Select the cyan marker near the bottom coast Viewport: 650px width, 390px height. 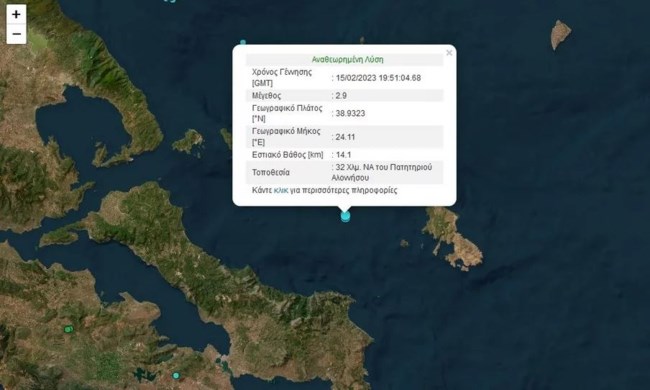(x=176, y=375)
